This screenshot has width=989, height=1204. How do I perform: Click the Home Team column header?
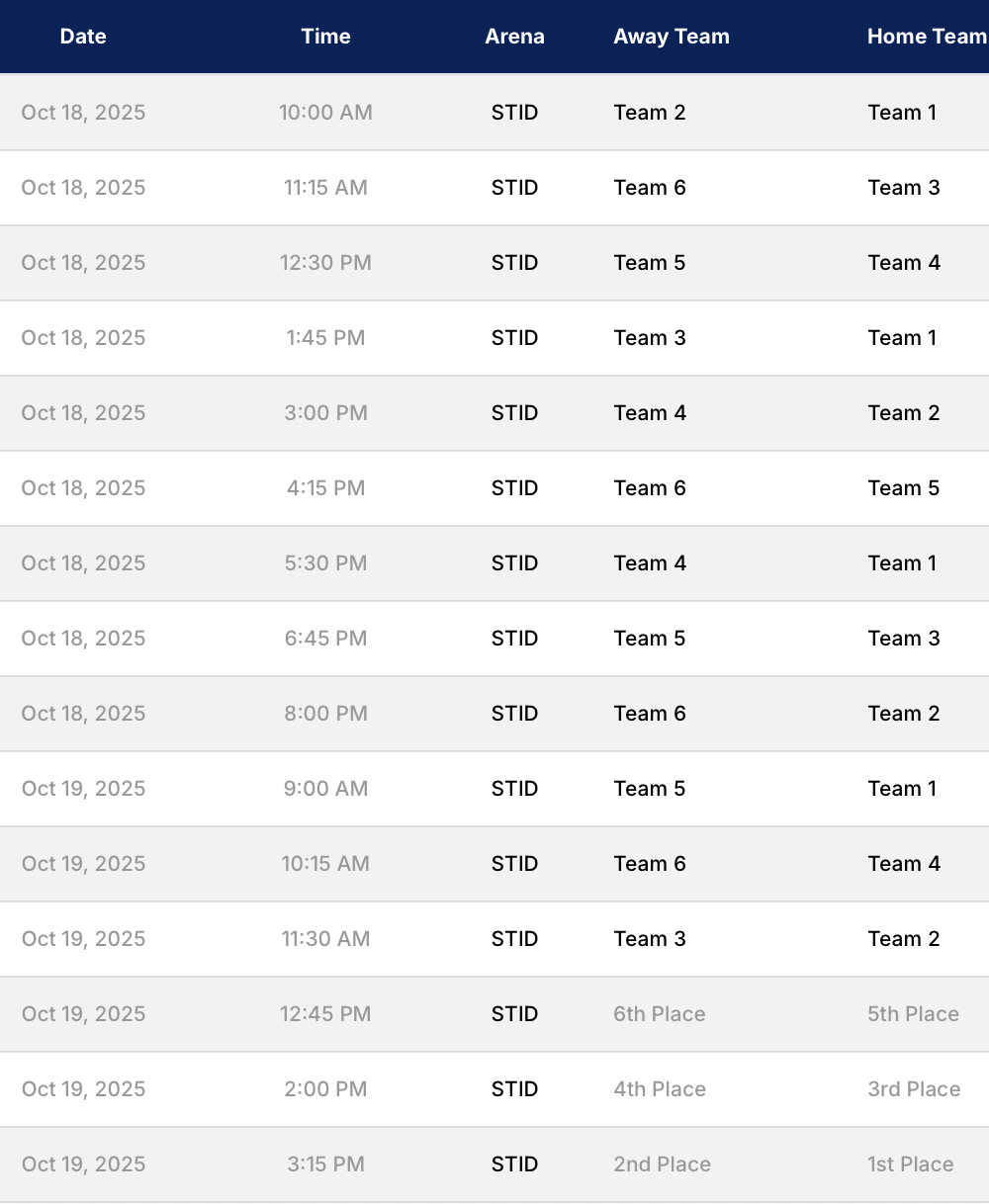pos(927,37)
